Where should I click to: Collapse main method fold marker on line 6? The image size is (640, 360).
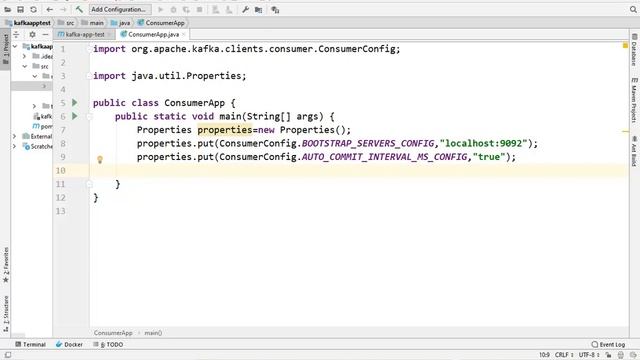tap(89, 117)
